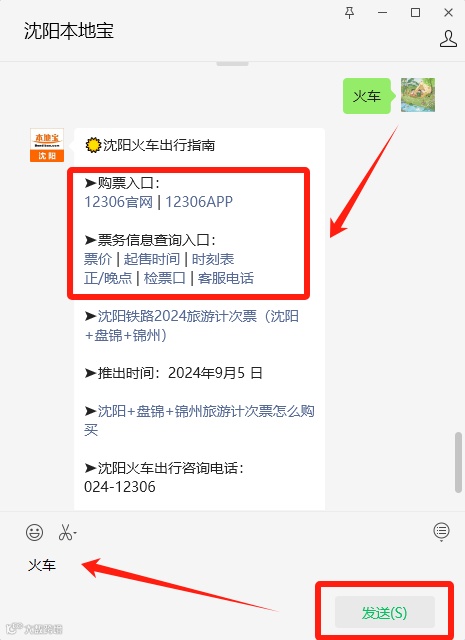The width and height of the screenshot is (465, 640).
Task: Open the 12306APP link
Action: (199, 202)
